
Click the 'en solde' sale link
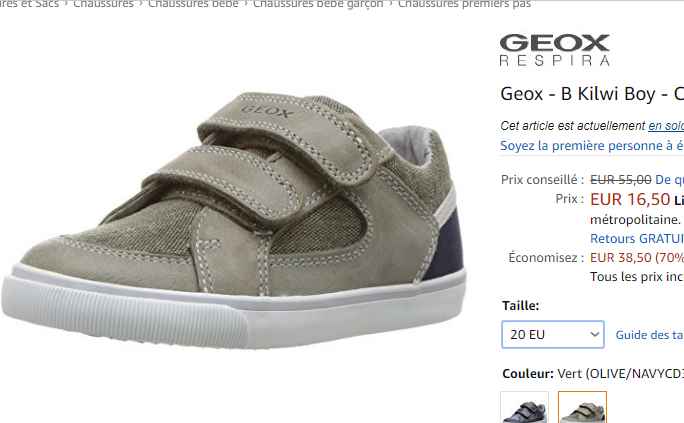(x=666, y=126)
